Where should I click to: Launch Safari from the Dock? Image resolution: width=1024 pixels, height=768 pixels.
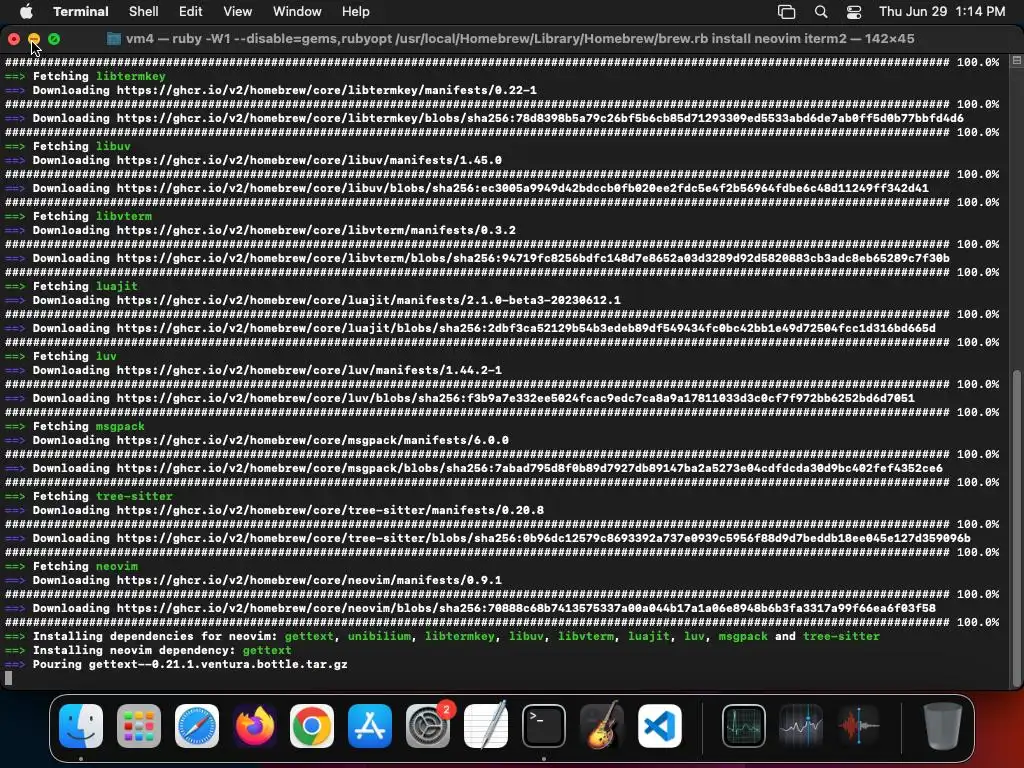[x=197, y=726]
